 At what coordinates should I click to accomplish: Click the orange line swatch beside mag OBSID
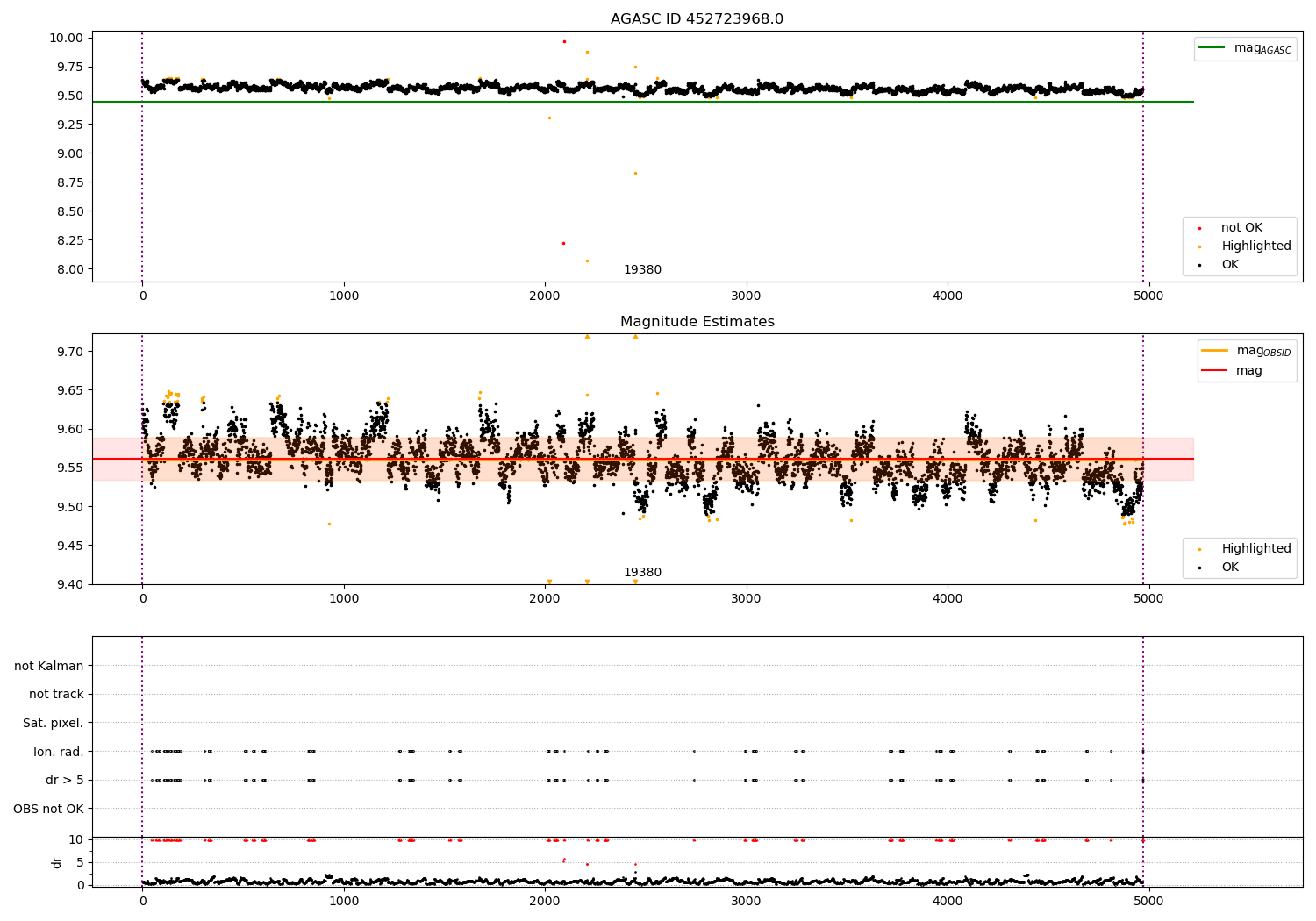[x=1214, y=351]
